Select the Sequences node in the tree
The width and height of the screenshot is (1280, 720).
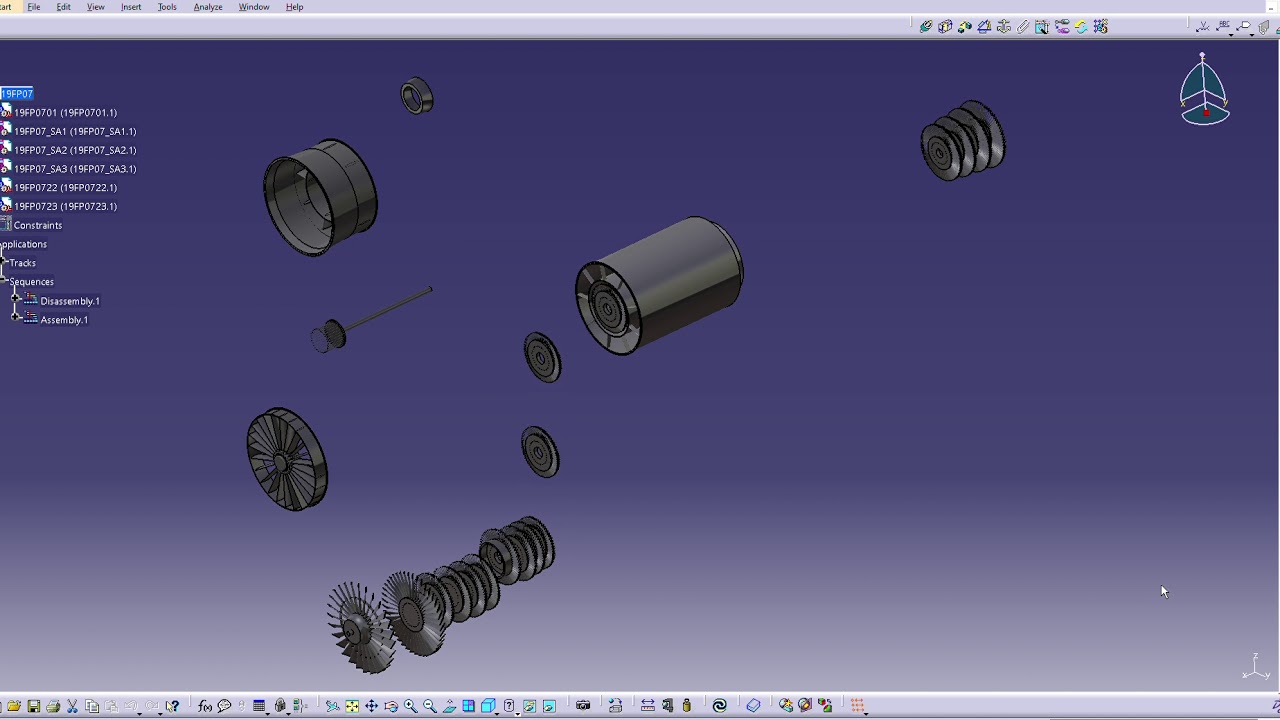click(x=31, y=282)
